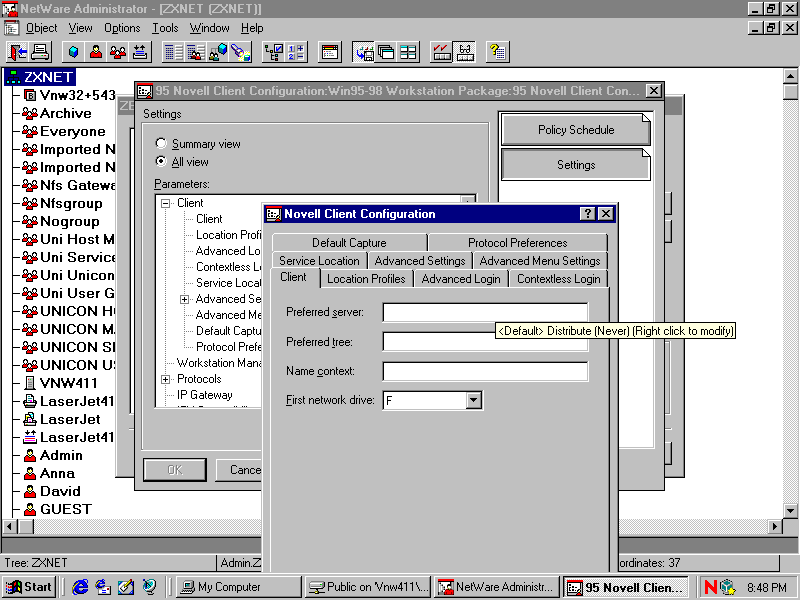Image resolution: width=800 pixels, height=600 pixels.
Task: Switch to the Default Capture tab
Action: pyautogui.click(x=349, y=243)
